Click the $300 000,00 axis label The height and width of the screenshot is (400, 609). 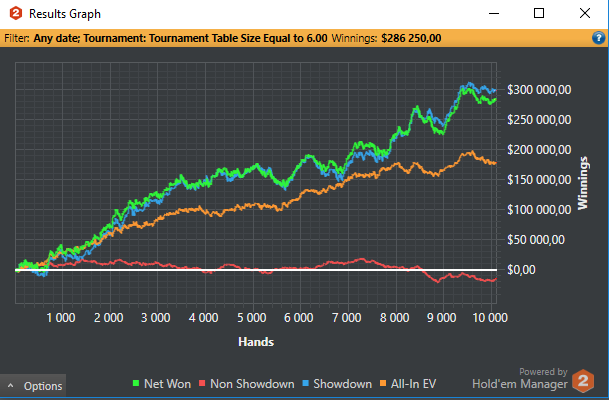[x=539, y=90]
